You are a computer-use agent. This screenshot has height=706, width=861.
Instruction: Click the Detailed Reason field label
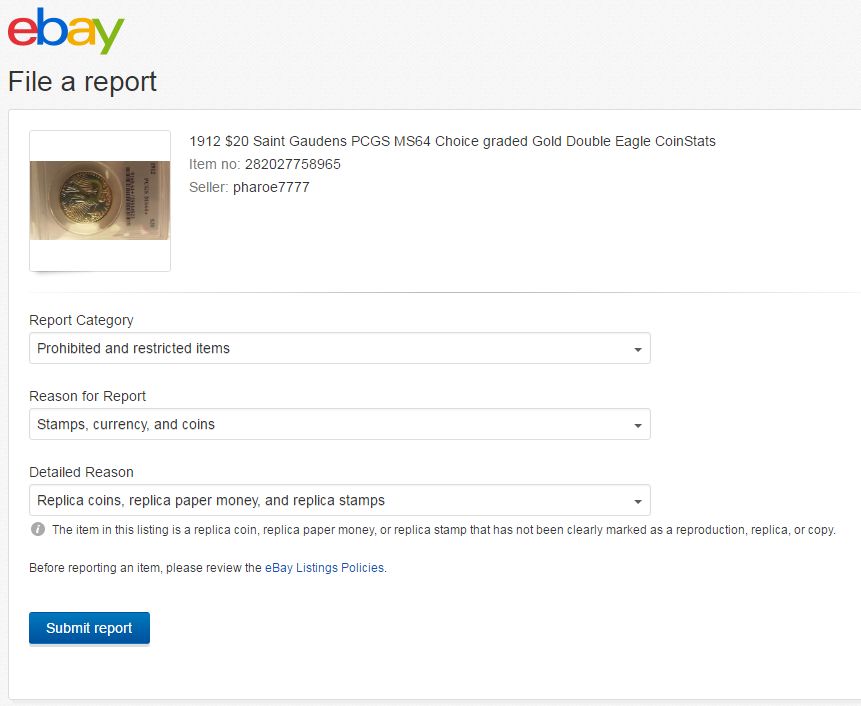(x=81, y=472)
